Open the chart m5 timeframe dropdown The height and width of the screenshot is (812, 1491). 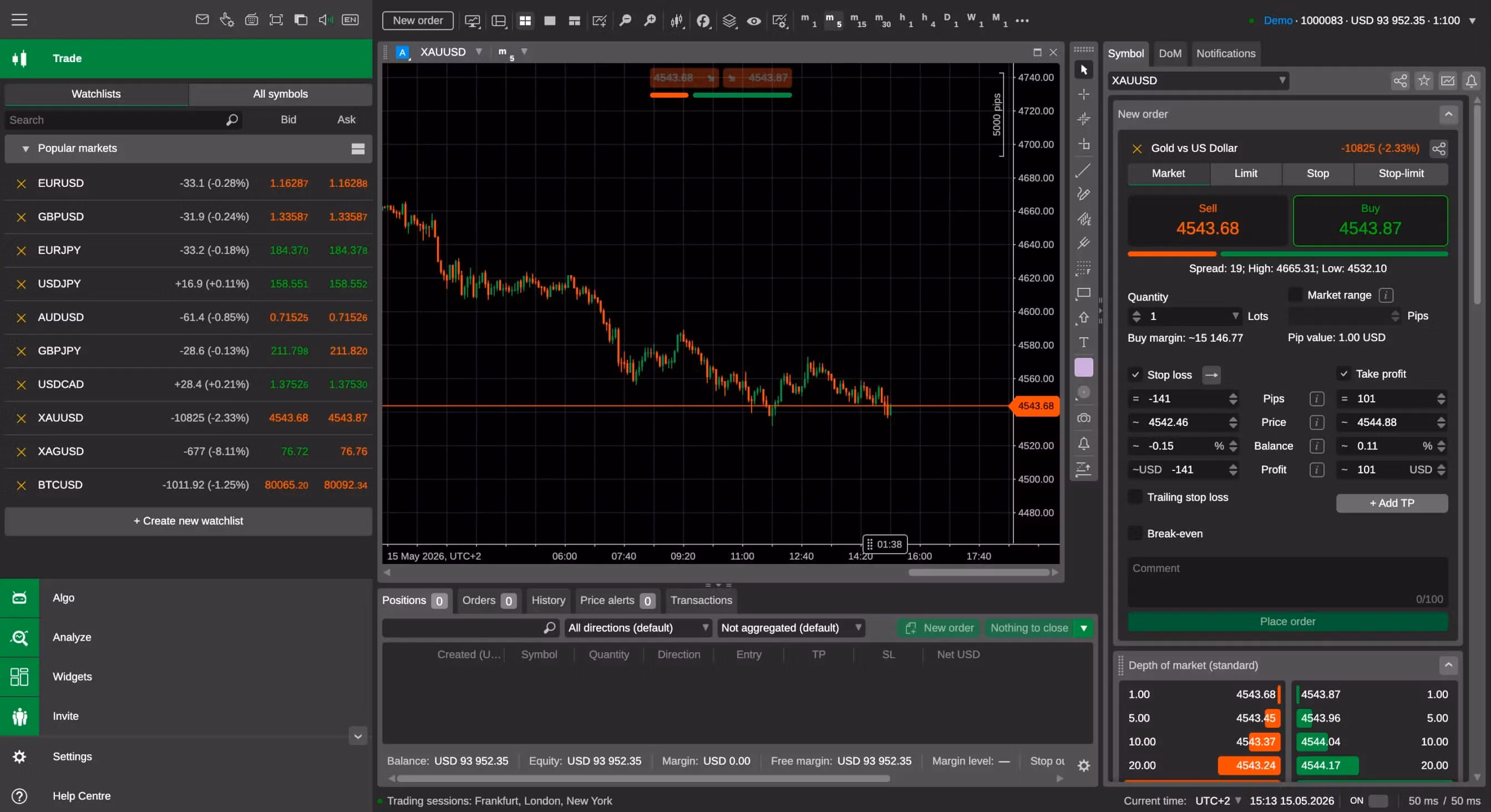(524, 52)
